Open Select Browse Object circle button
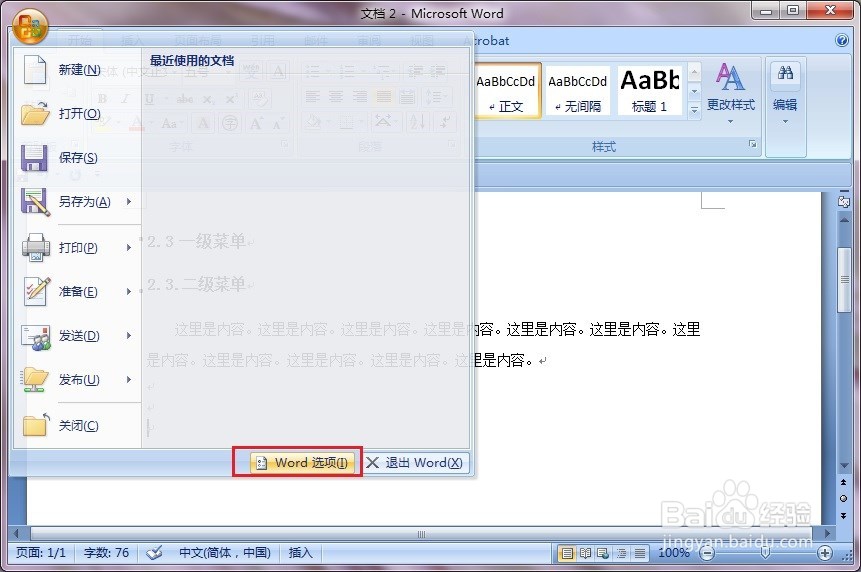The image size is (861, 572). pos(843,498)
